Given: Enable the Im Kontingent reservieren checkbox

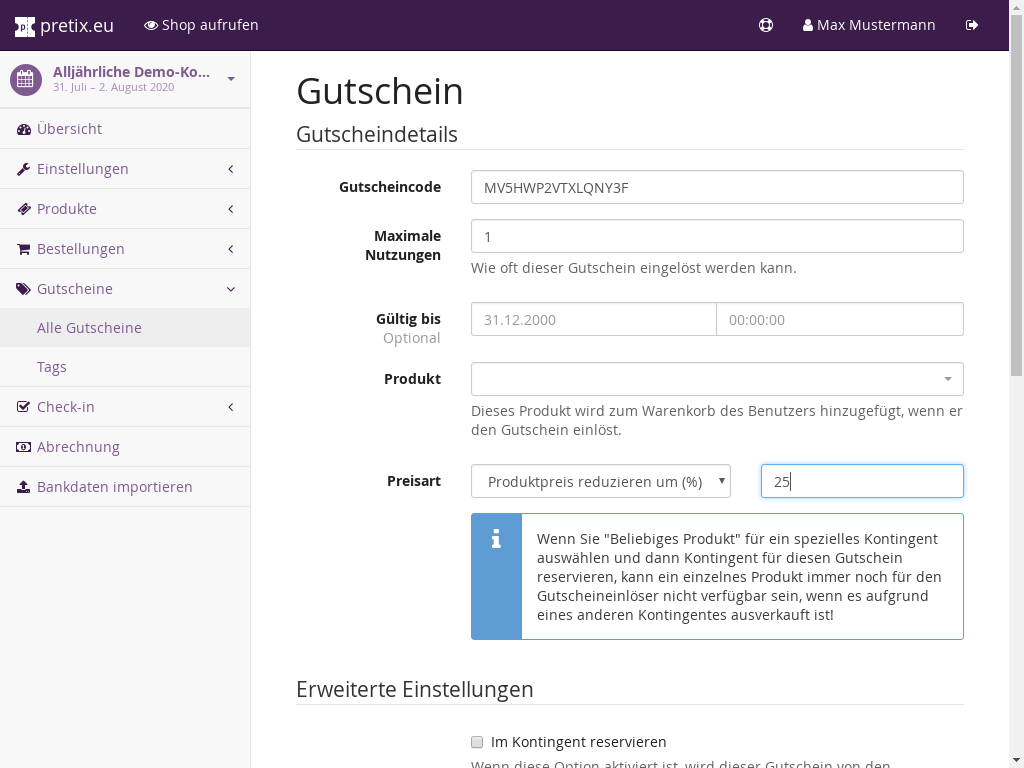Looking at the screenshot, I should tap(477, 742).
